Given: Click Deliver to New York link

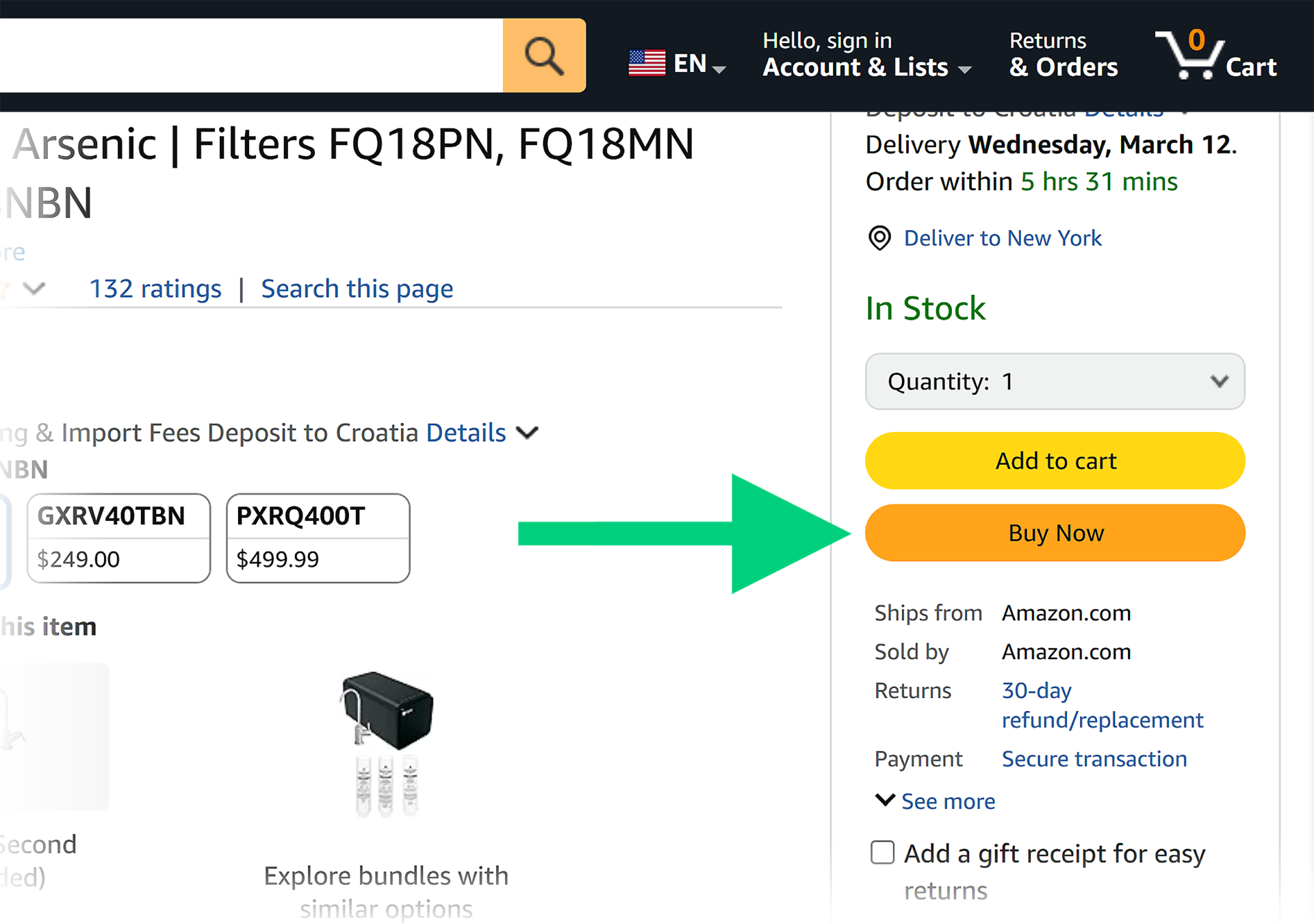Looking at the screenshot, I should tap(1003, 238).
